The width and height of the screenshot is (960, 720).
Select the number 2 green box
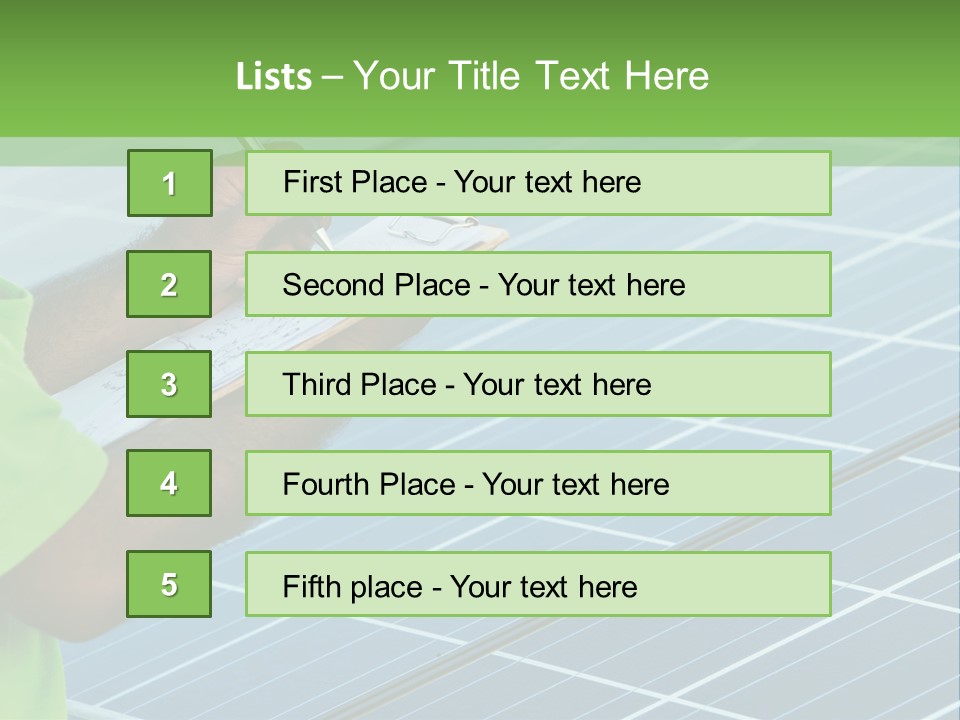(x=169, y=284)
